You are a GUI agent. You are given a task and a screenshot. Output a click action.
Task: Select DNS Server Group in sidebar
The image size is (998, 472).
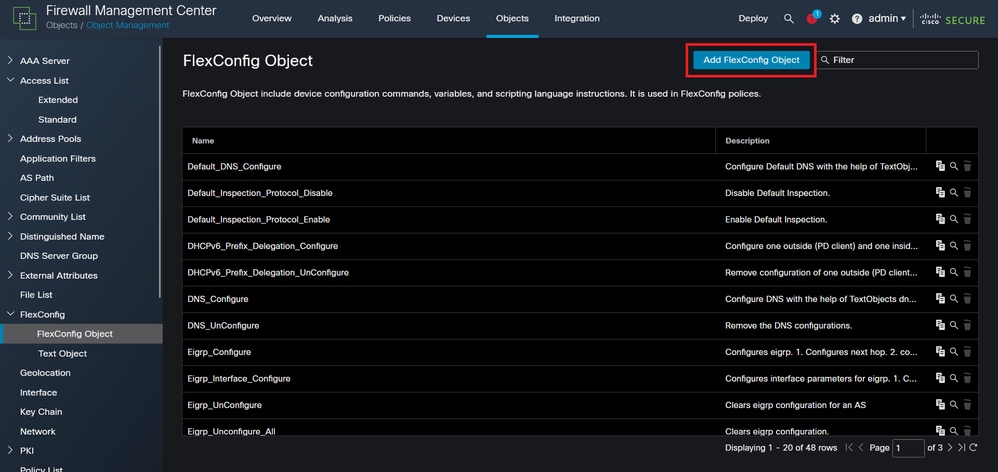(59, 256)
